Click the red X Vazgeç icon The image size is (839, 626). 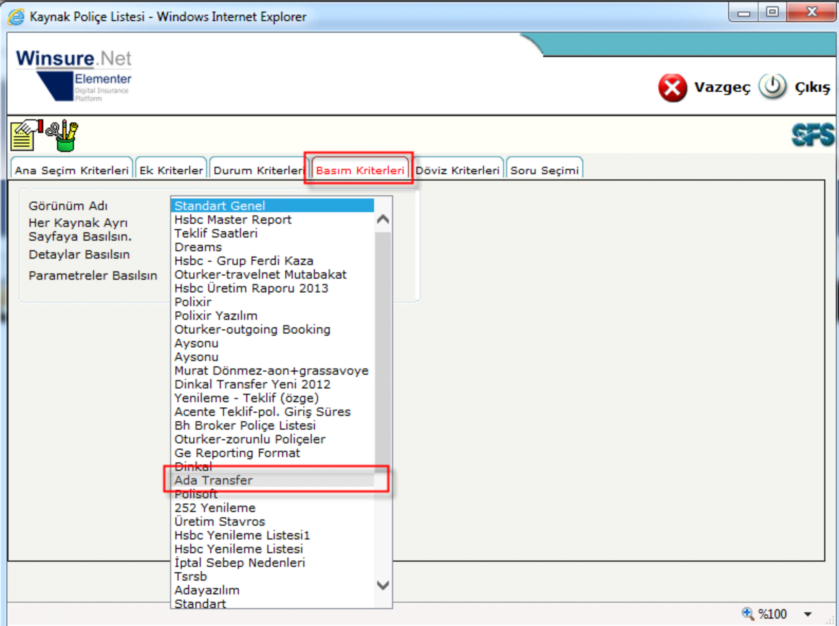[x=672, y=88]
